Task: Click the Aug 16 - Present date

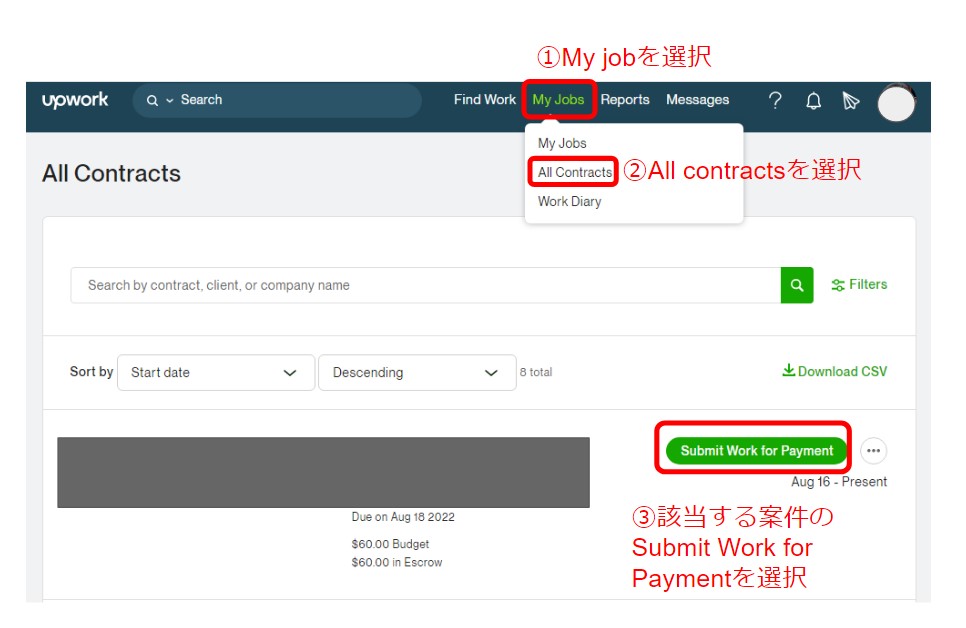Action: [x=839, y=482]
